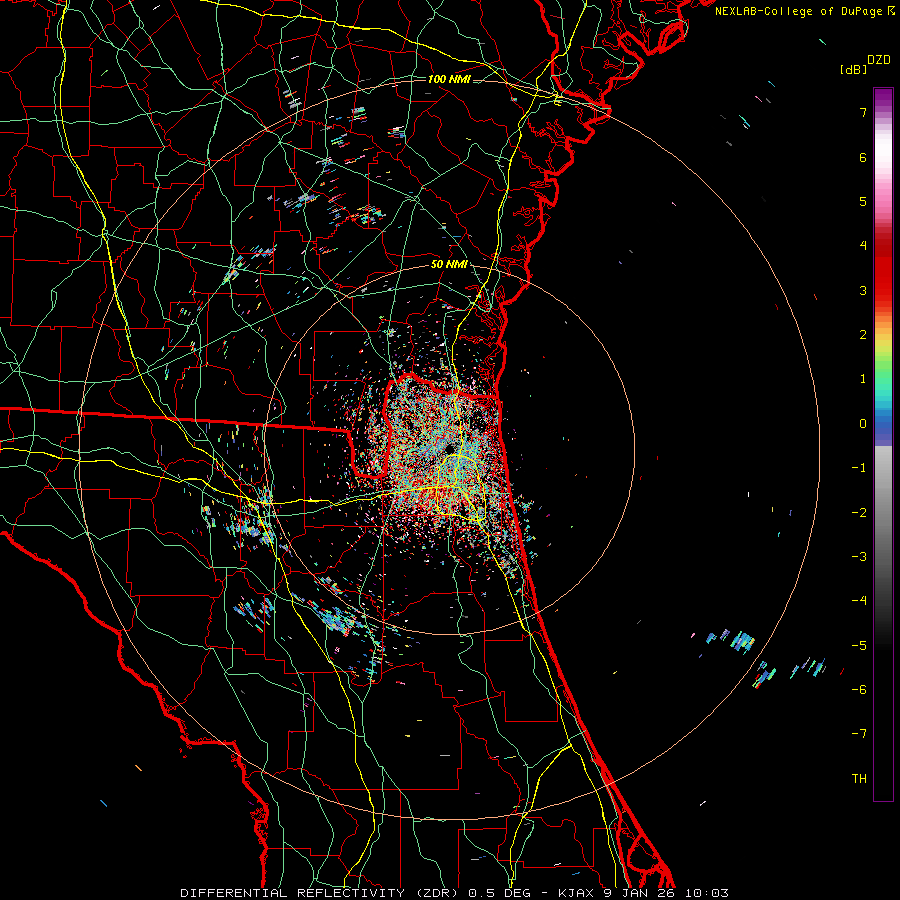The width and height of the screenshot is (900, 900).
Task: Click the DIFFERENTIAL REFLECTIVITY (ZDR) footer text
Action: [x=321, y=893]
